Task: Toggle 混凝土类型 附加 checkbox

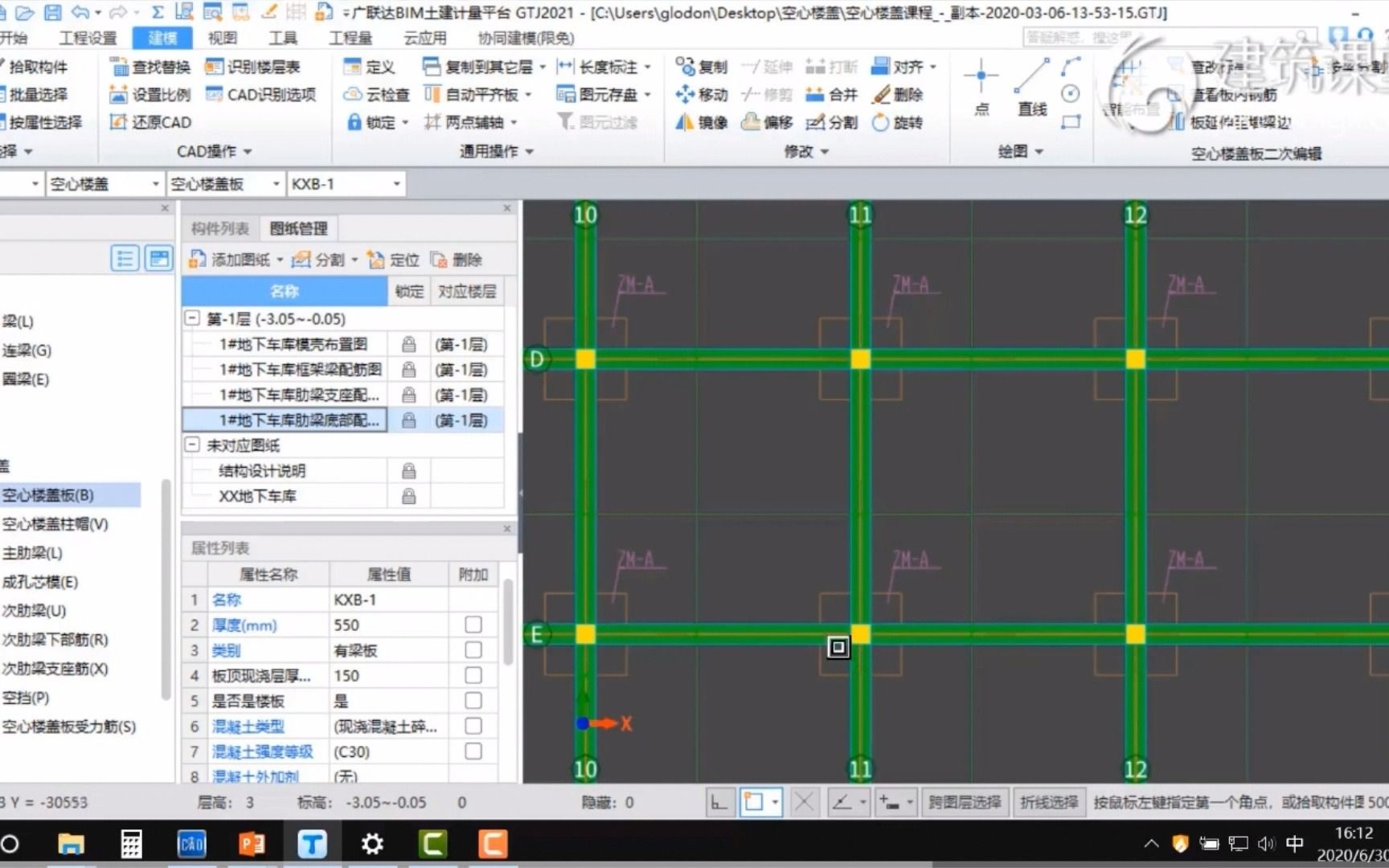Action: click(x=473, y=726)
